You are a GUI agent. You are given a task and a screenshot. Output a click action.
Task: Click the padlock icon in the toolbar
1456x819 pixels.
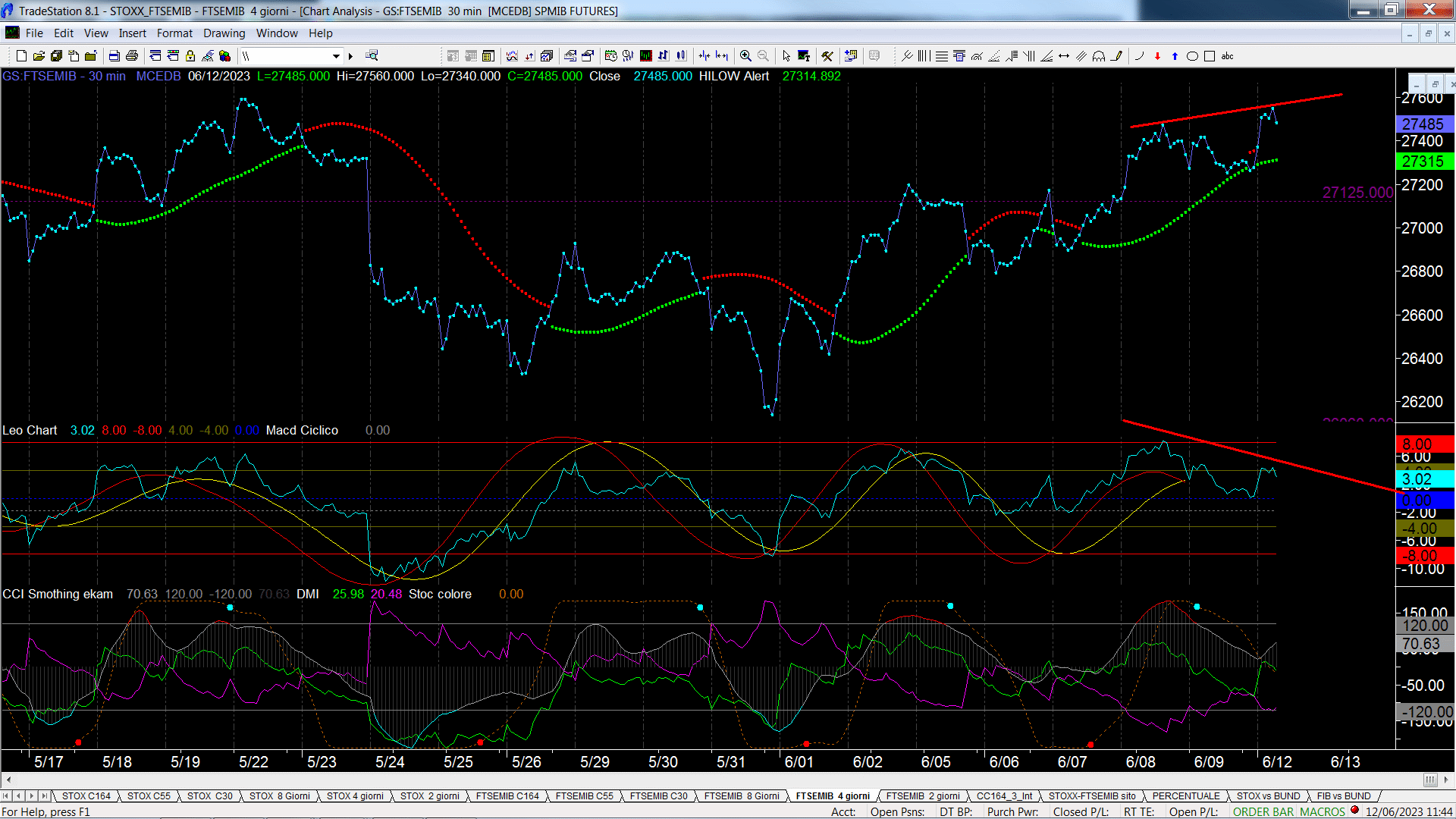tap(190, 56)
